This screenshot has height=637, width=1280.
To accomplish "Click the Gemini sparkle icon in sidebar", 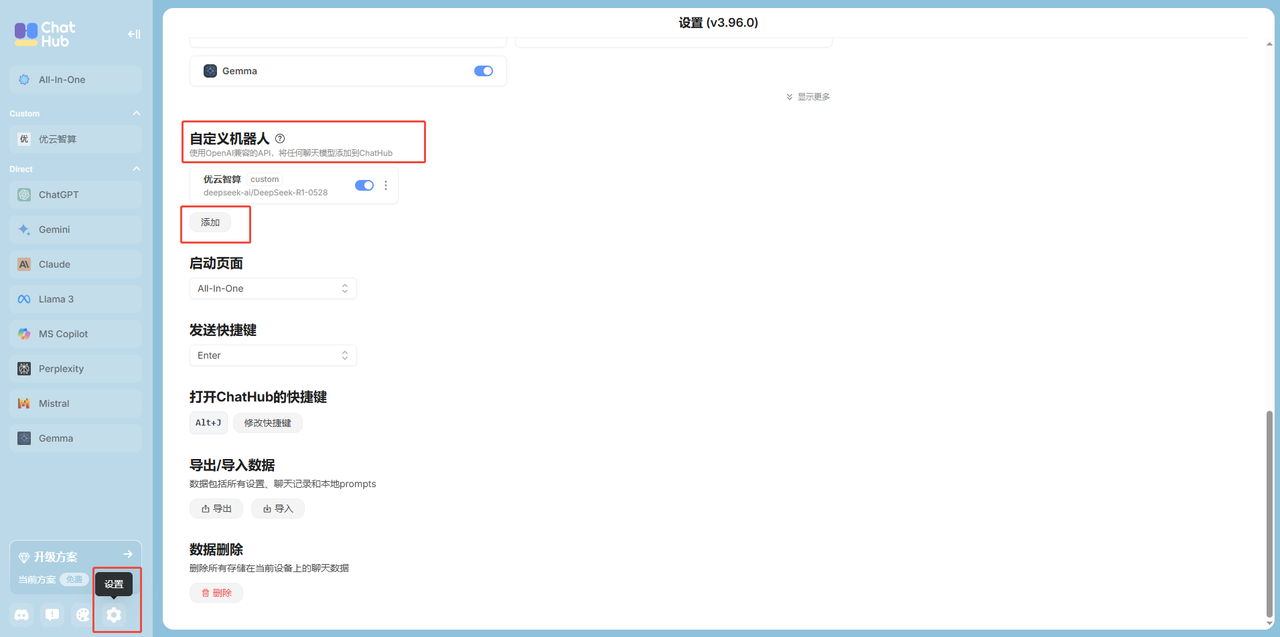I will [x=24, y=230].
